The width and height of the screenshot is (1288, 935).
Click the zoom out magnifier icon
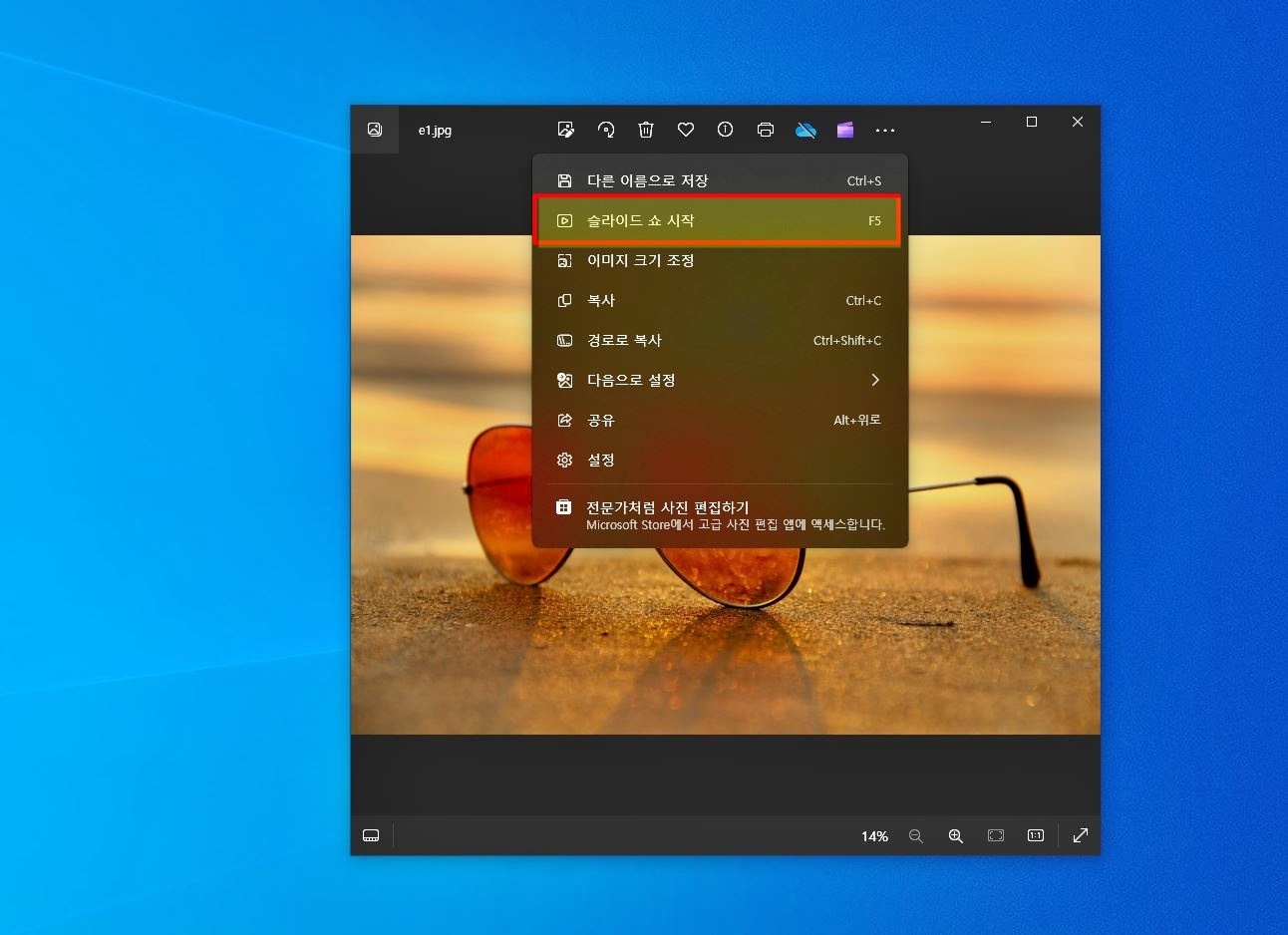(x=916, y=835)
